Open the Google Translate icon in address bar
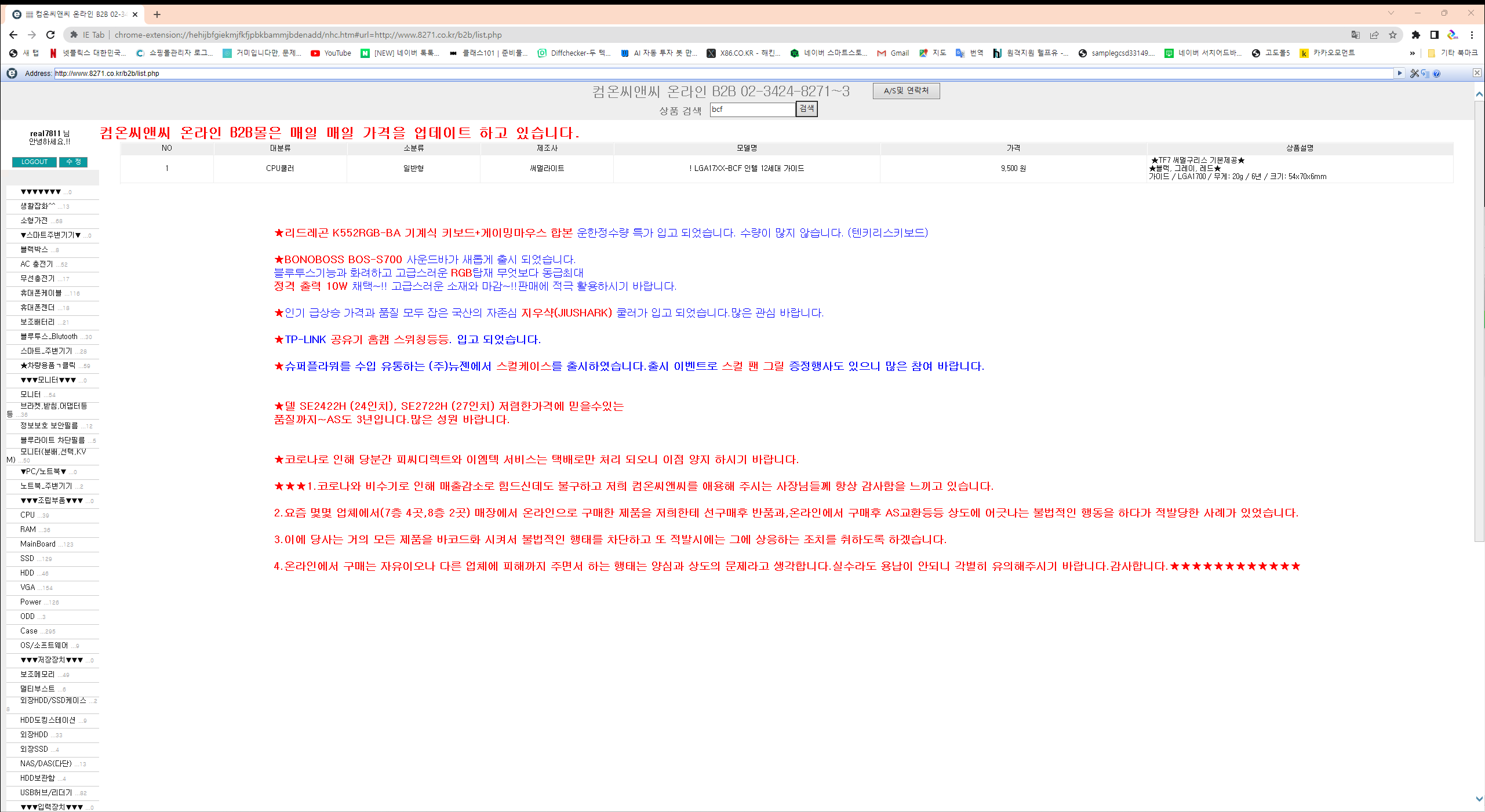Screen dimensions: 1485x812 1355,35
